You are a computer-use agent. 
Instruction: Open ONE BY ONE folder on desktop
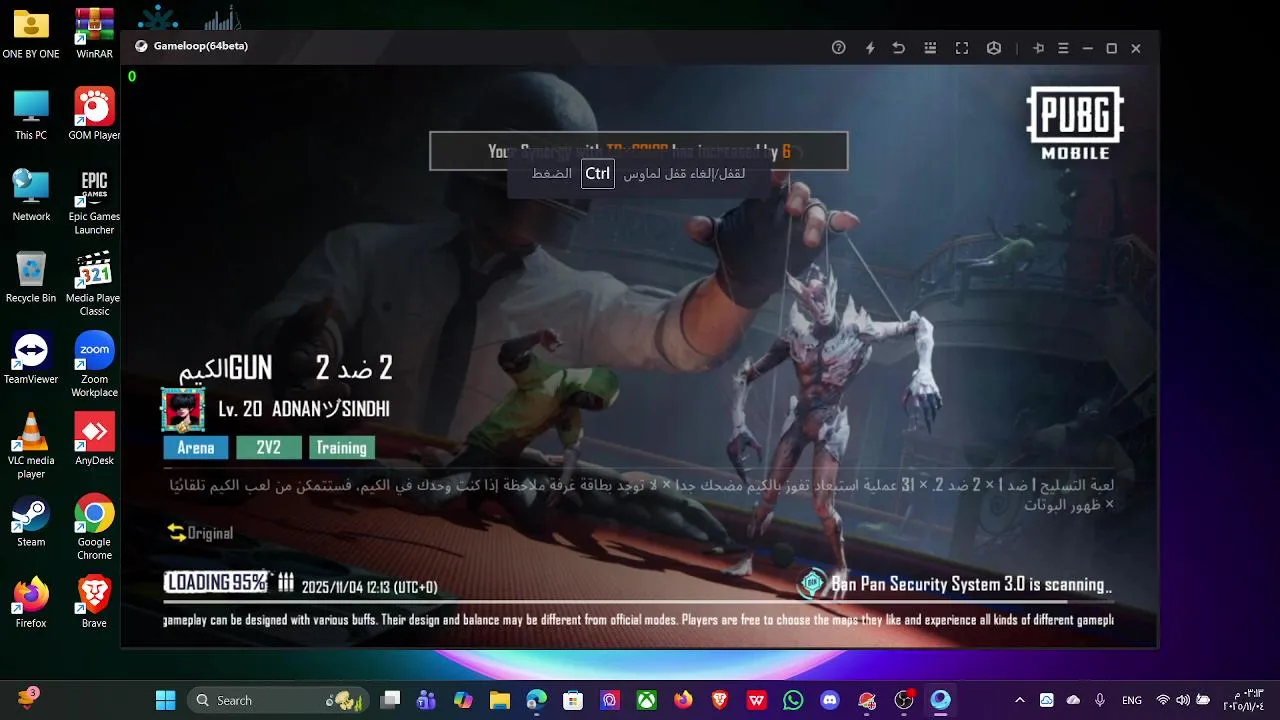[31, 35]
